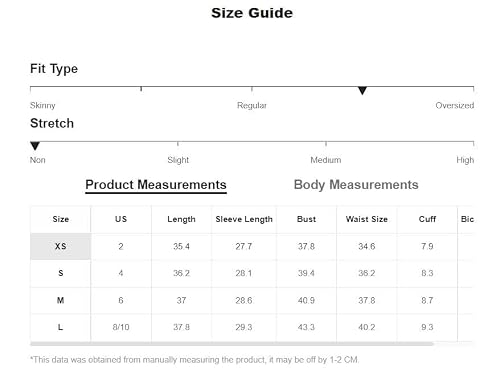Select the Product Measurements tab
The image size is (500, 368).
pos(156,185)
